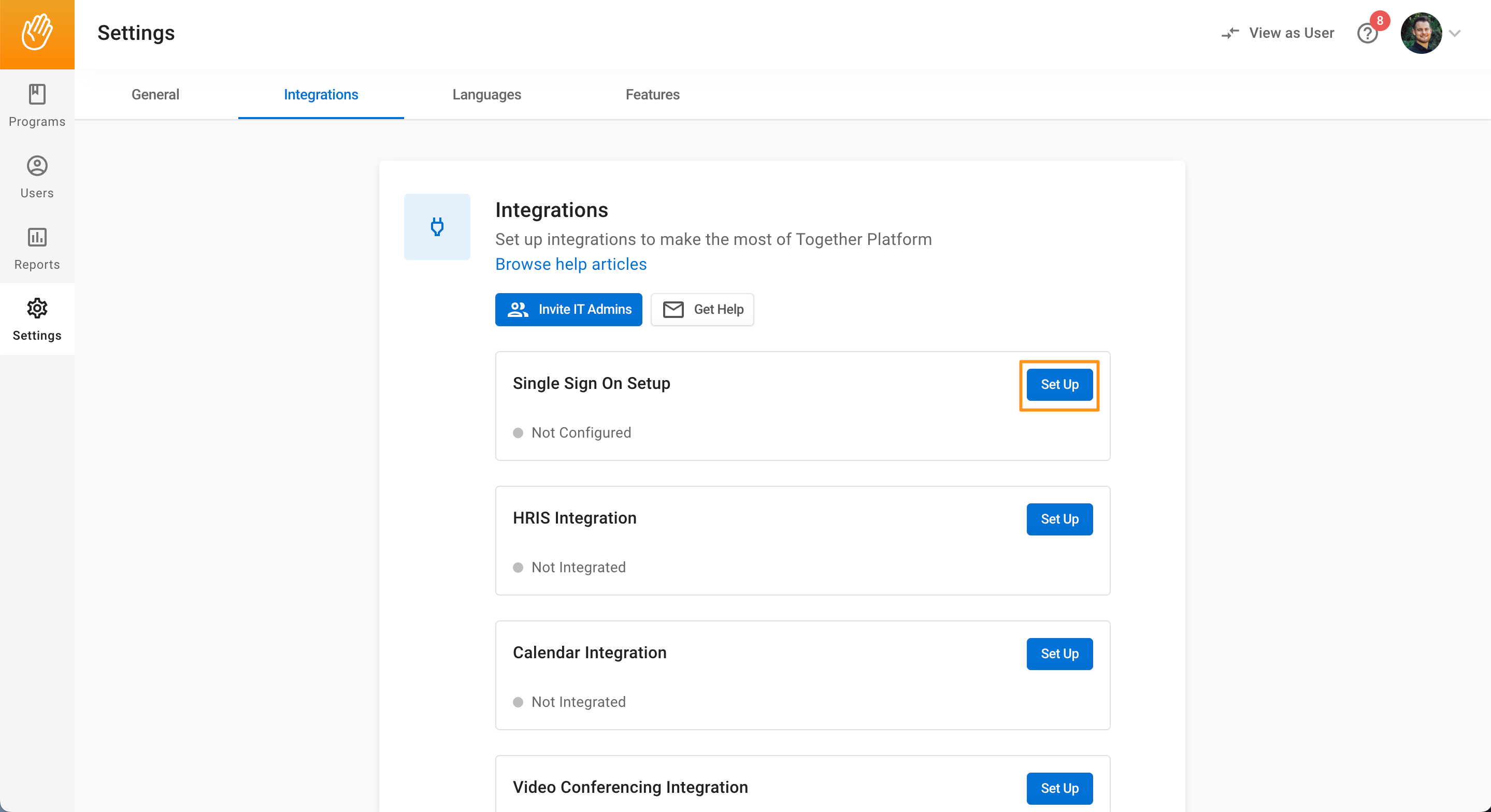The height and width of the screenshot is (812, 1491).
Task: Select the Settings gear in sidebar
Action: point(37,319)
